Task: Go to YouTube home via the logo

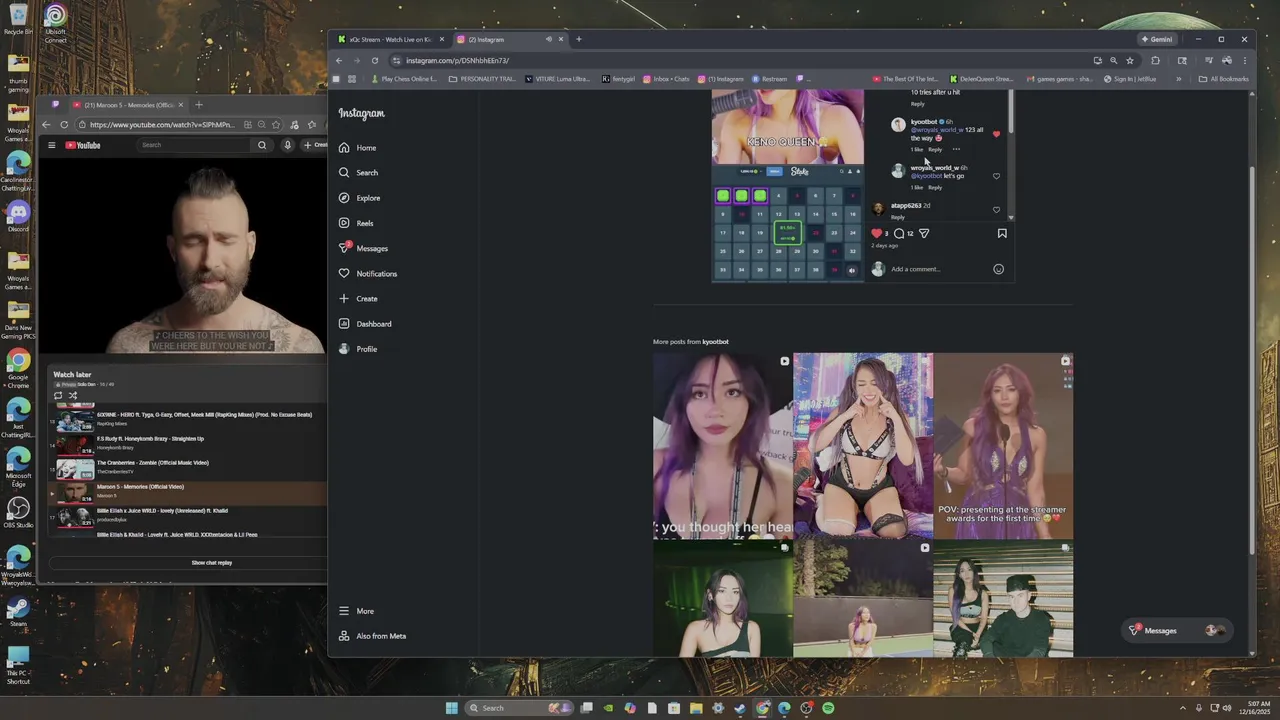Action: click(x=83, y=145)
